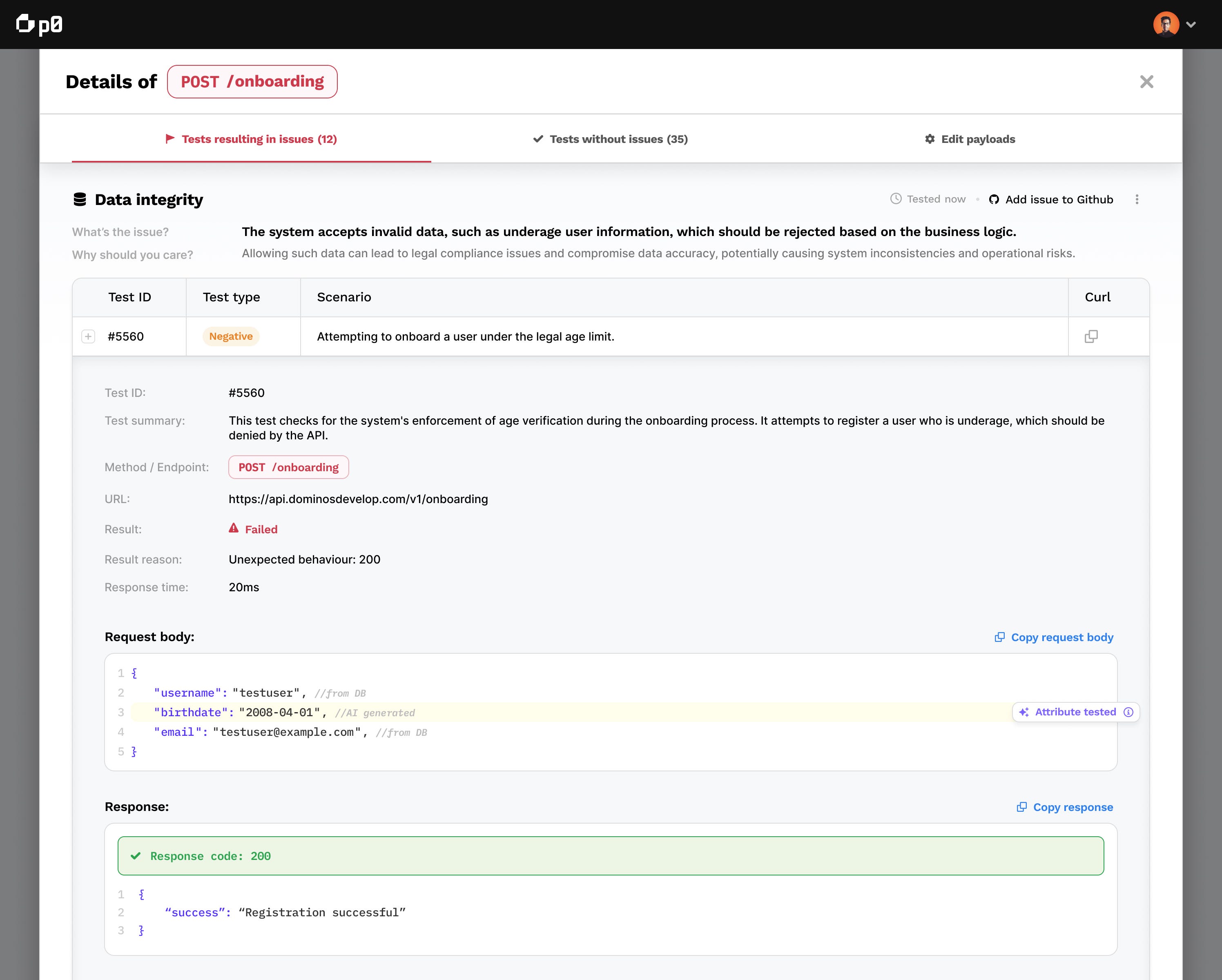Select the email line in request body
This screenshot has width=1222, height=980.
291,732
